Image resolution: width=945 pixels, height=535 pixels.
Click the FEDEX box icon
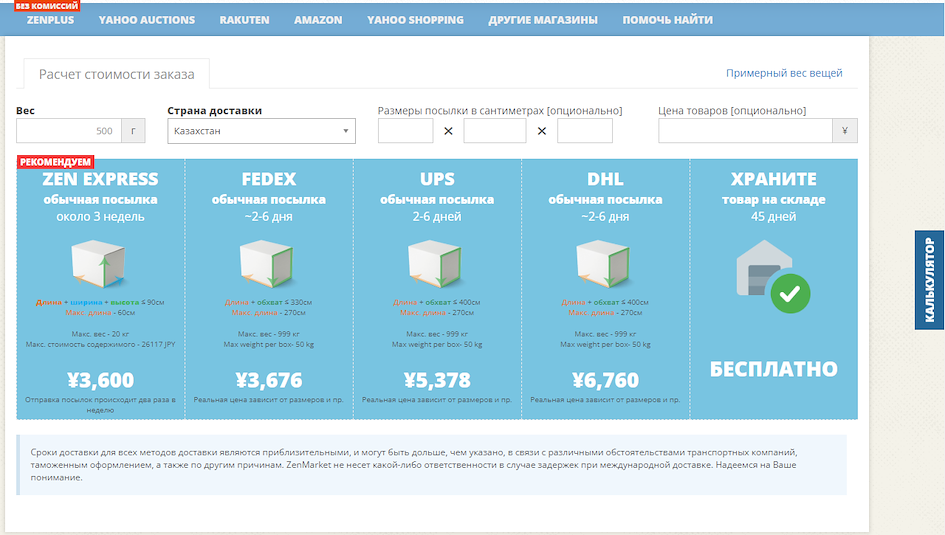(x=267, y=264)
